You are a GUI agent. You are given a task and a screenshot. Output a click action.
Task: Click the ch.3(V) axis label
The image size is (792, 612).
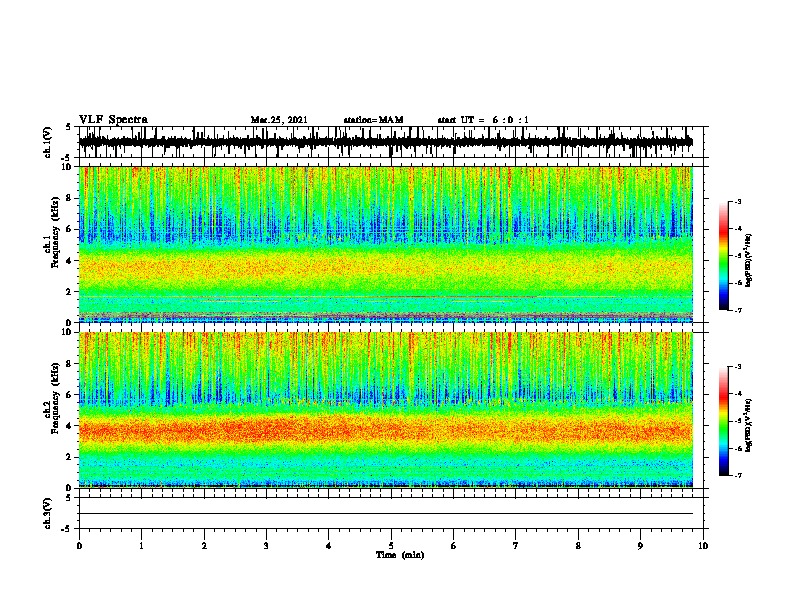click(47, 513)
